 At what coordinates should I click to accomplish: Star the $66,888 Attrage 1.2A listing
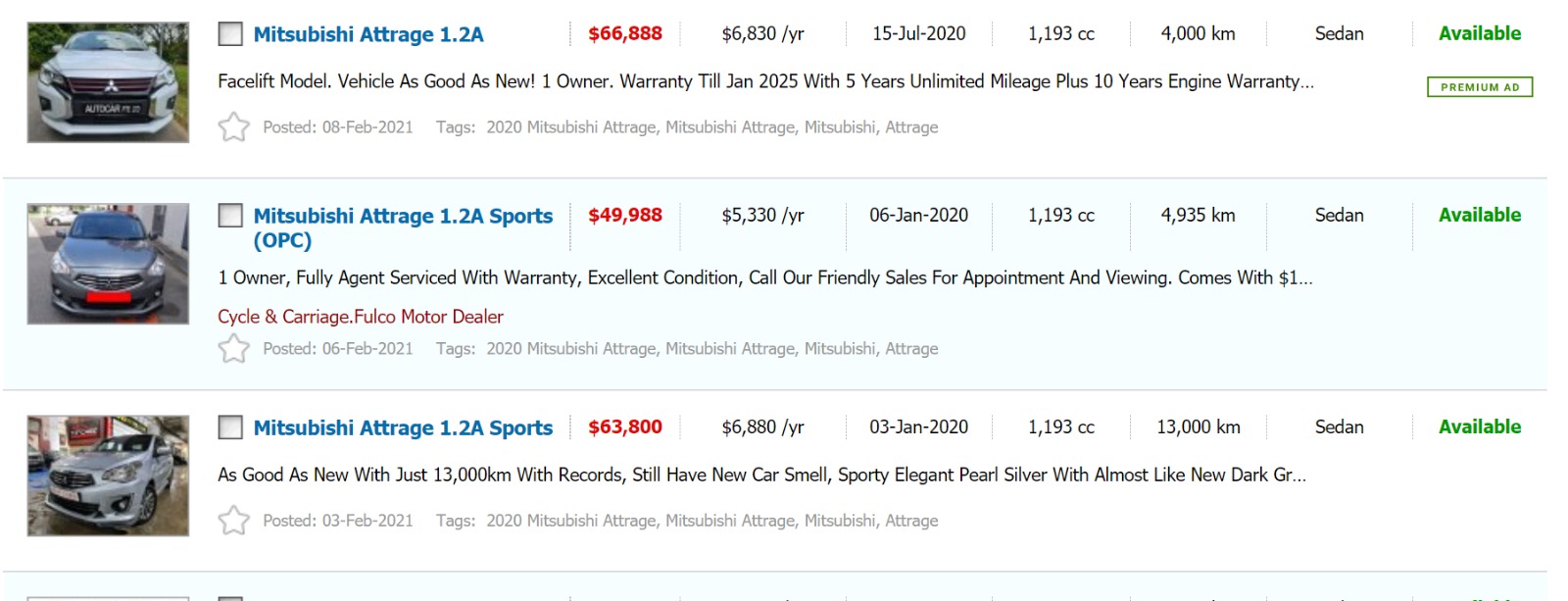233,127
